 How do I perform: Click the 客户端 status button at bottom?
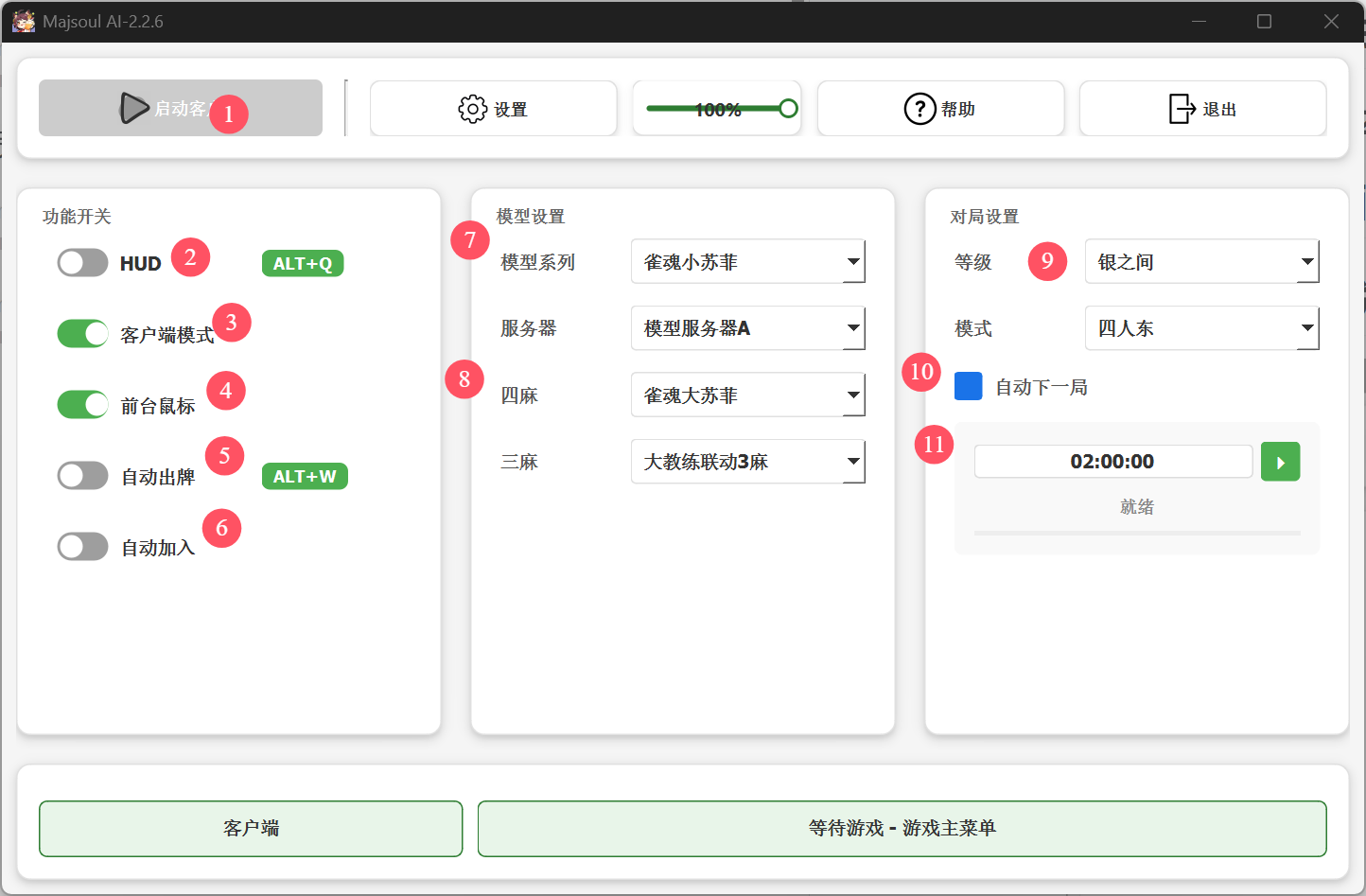click(251, 828)
